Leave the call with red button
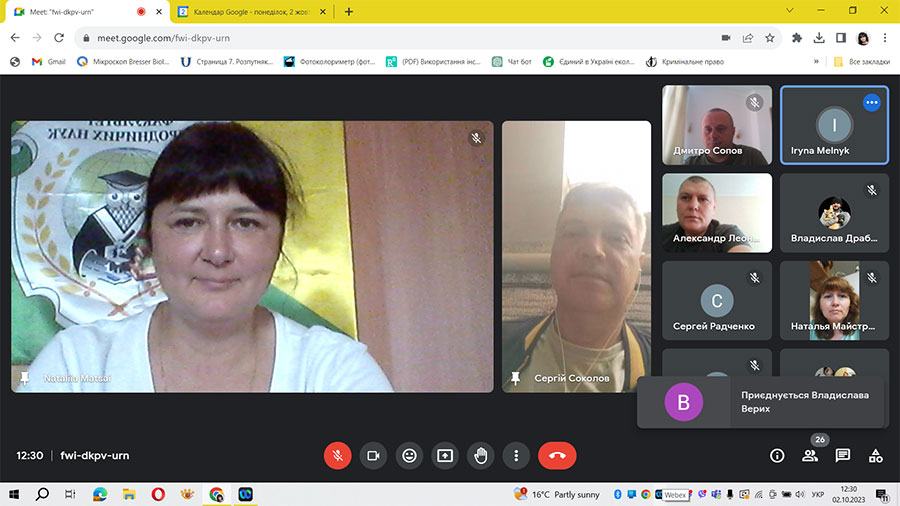 point(557,456)
